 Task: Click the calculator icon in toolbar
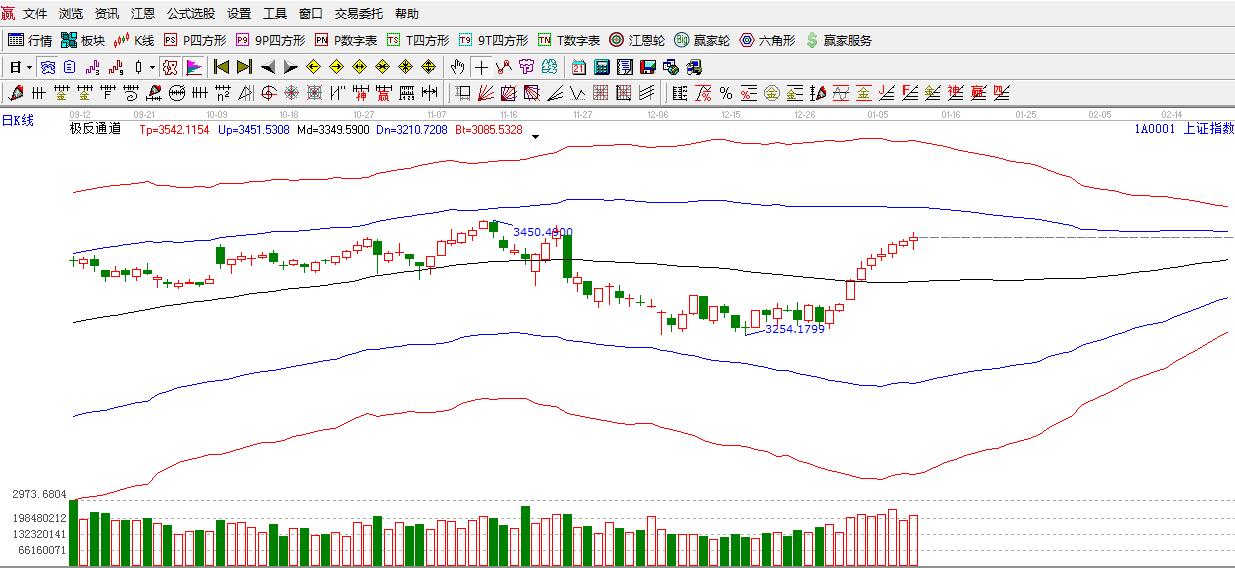602,67
